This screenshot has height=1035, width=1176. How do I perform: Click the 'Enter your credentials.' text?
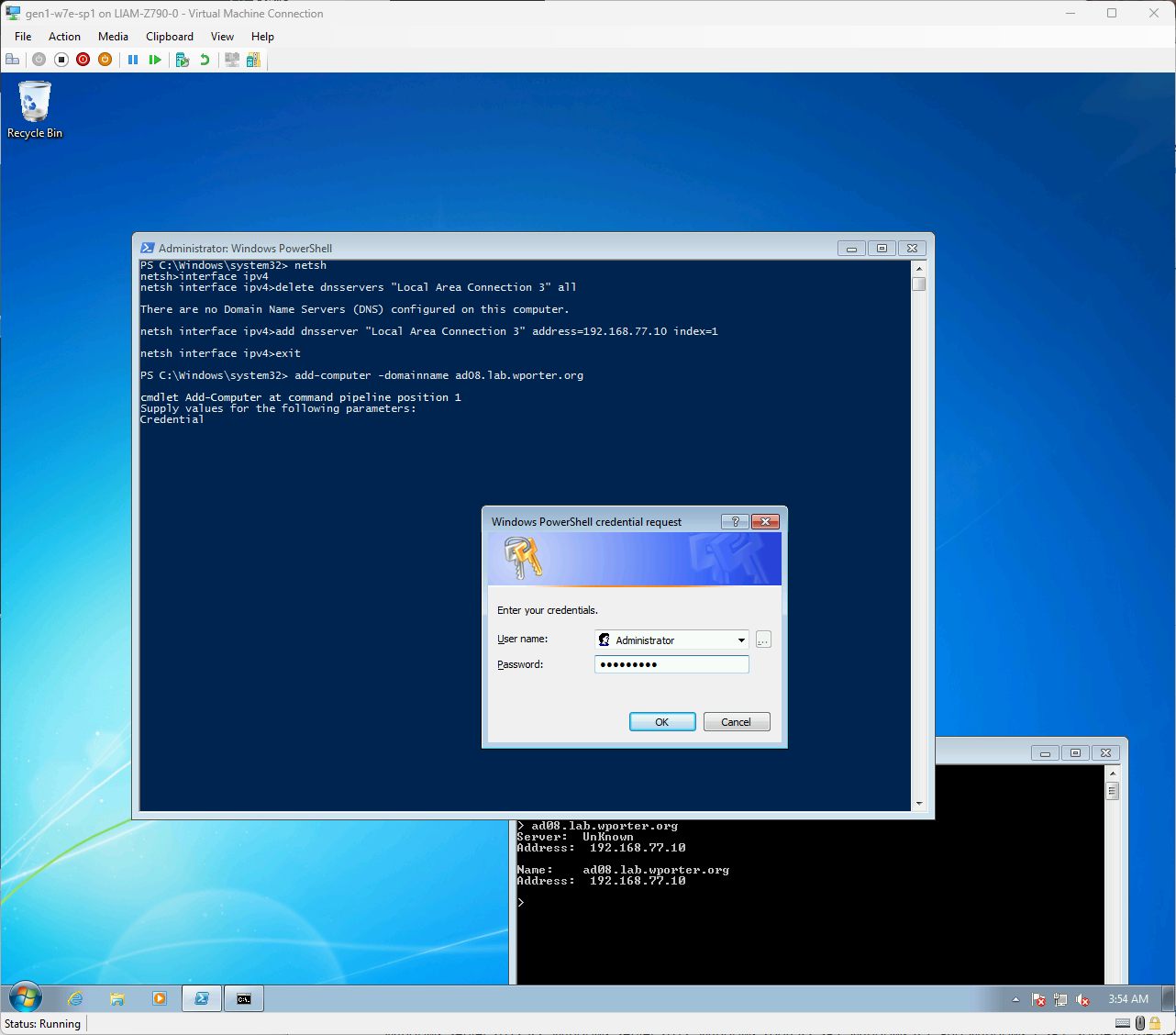pyautogui.click(x=548, y=610)
